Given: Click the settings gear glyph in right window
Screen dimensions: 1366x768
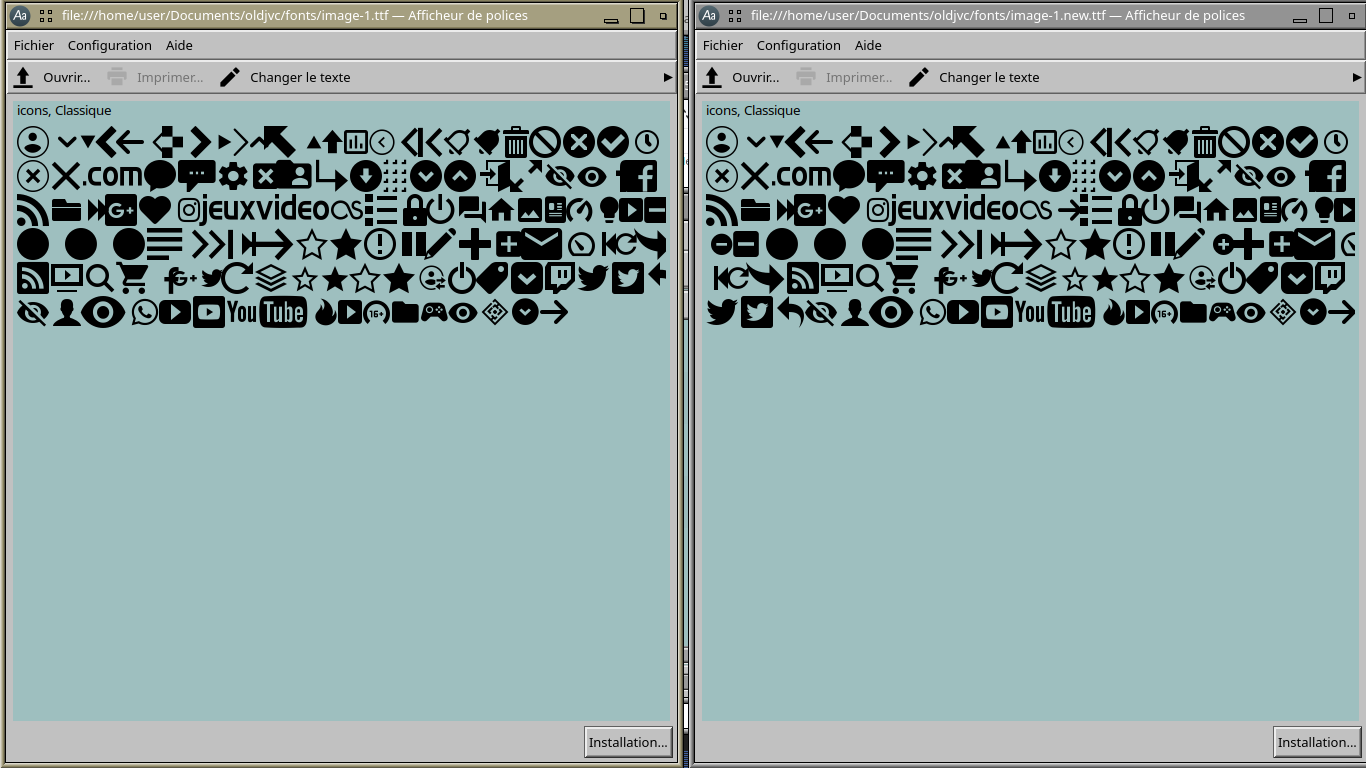Looking at the screenshot, I should [921, 177].
